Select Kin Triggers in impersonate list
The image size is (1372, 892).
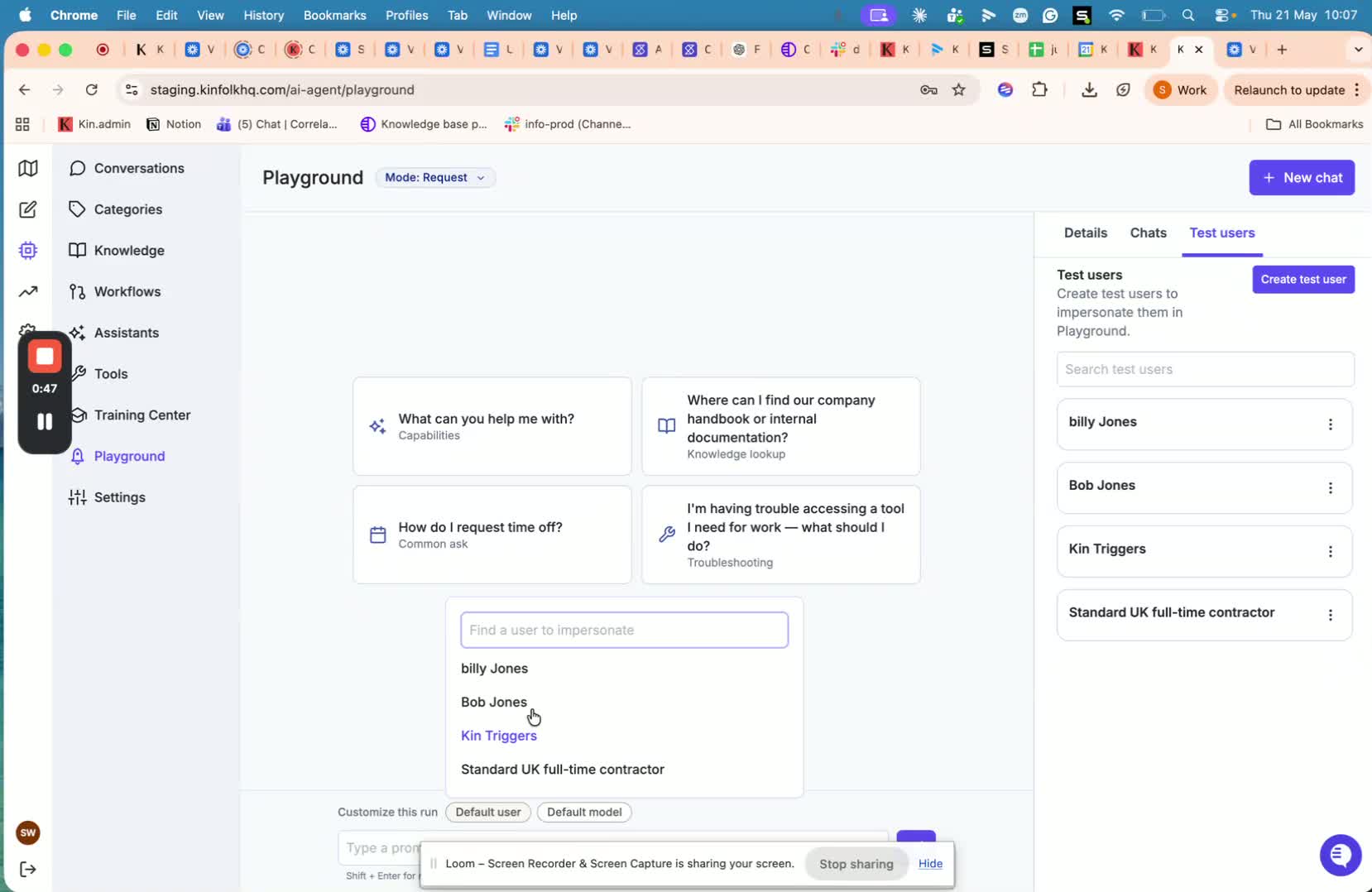pos(499,736)
